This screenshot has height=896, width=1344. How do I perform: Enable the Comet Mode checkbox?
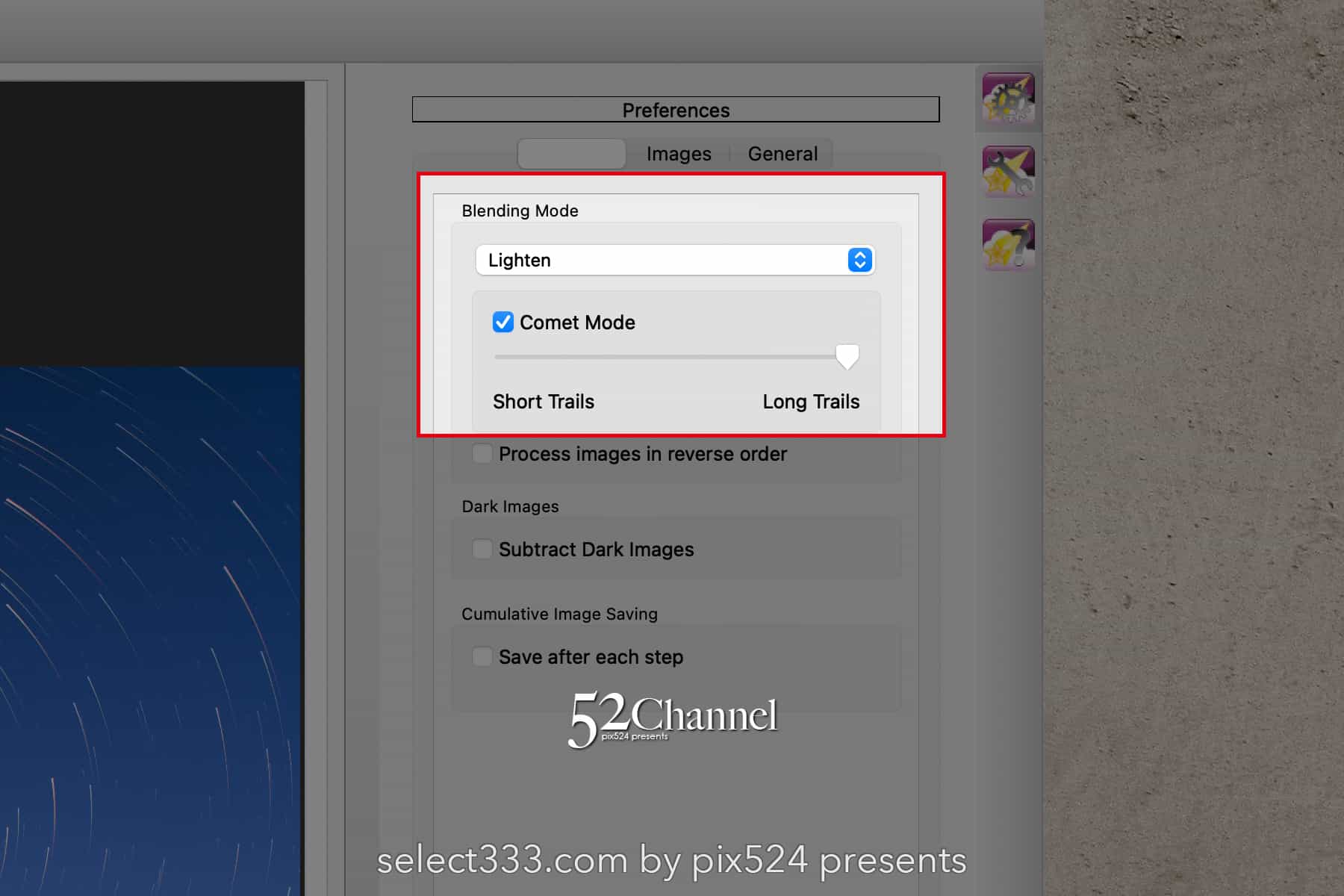pos(503,322)
